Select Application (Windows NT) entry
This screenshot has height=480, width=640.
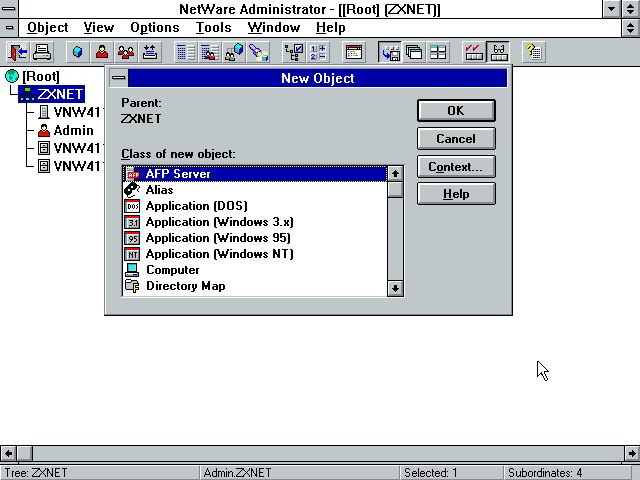click(x=255, y=253)
